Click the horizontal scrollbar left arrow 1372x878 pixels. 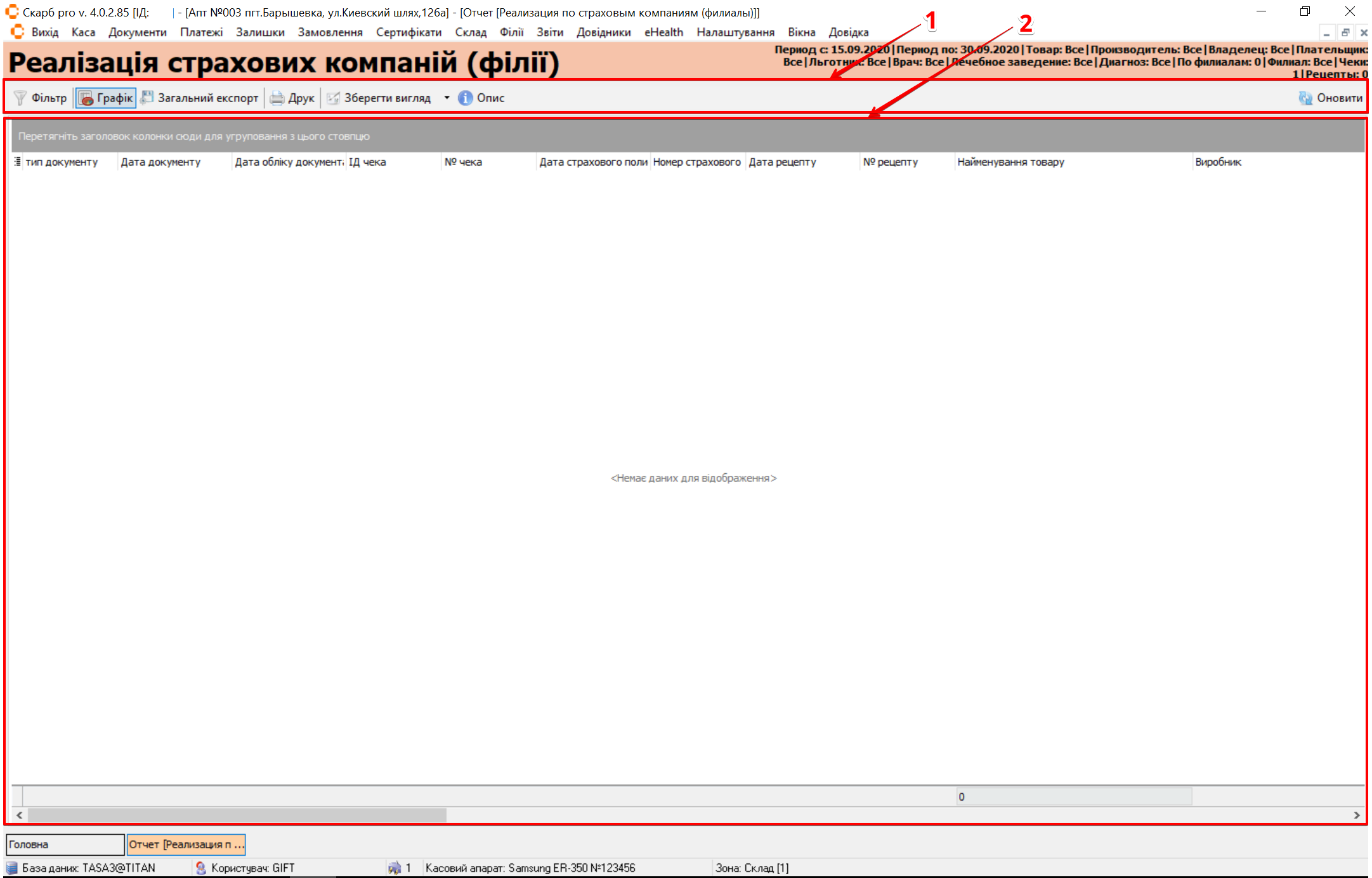click(x=20, y=815)
